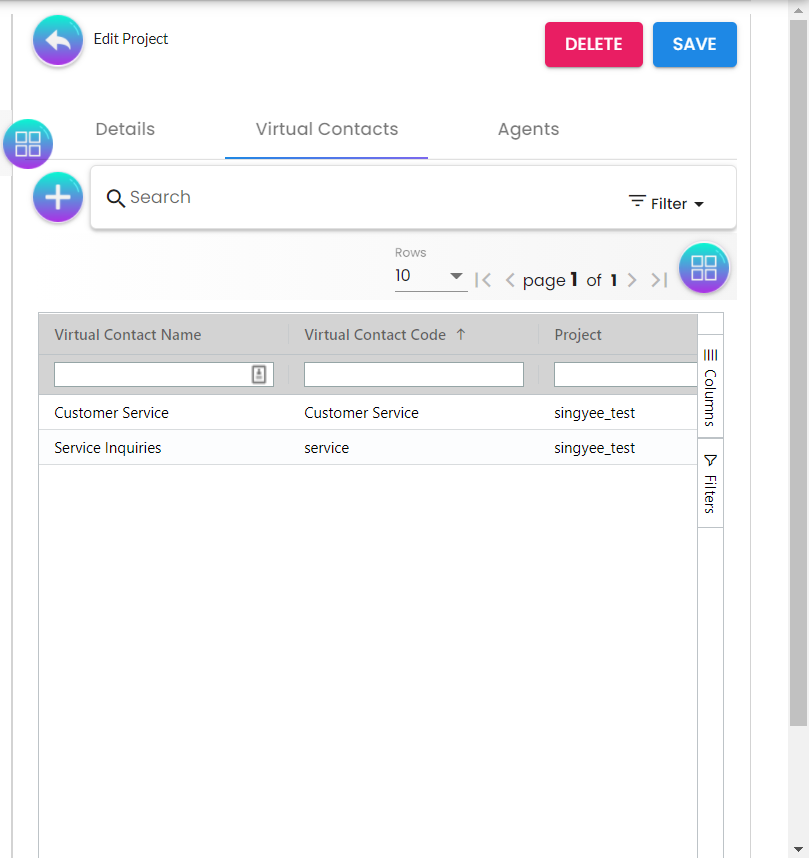Open the Rows per page dropdown
Image resolution: width=809 pixels, height=858 pixels.
point(430,276)
